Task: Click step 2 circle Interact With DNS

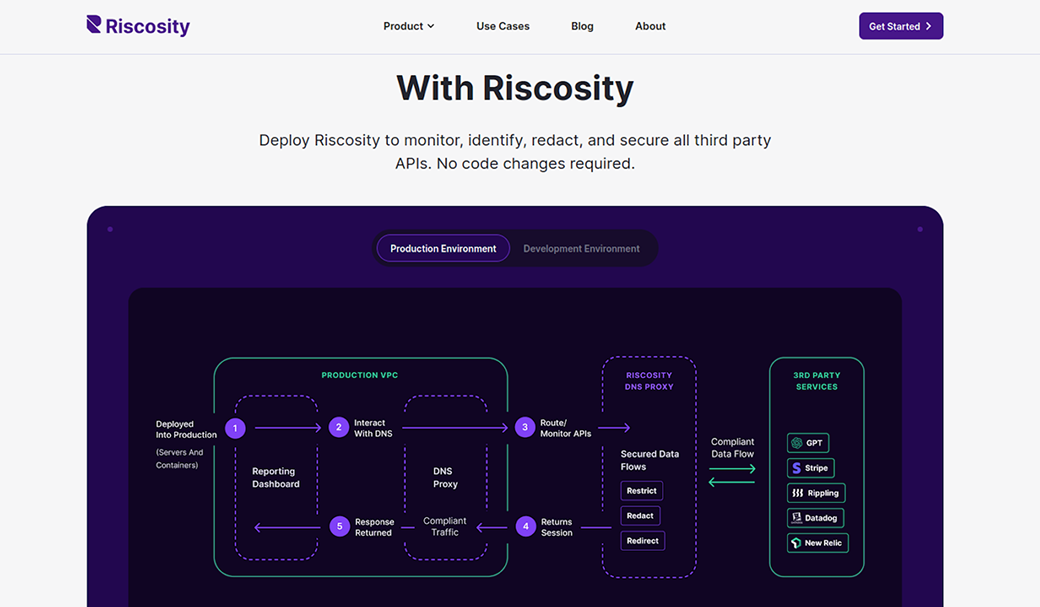Action: coord(339,427)
